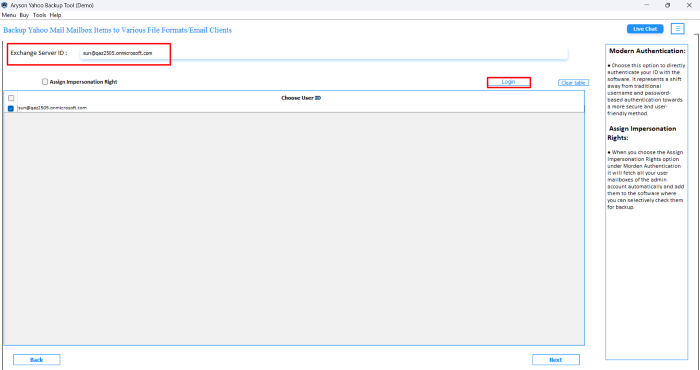Click the Next button

coord(556,360)
